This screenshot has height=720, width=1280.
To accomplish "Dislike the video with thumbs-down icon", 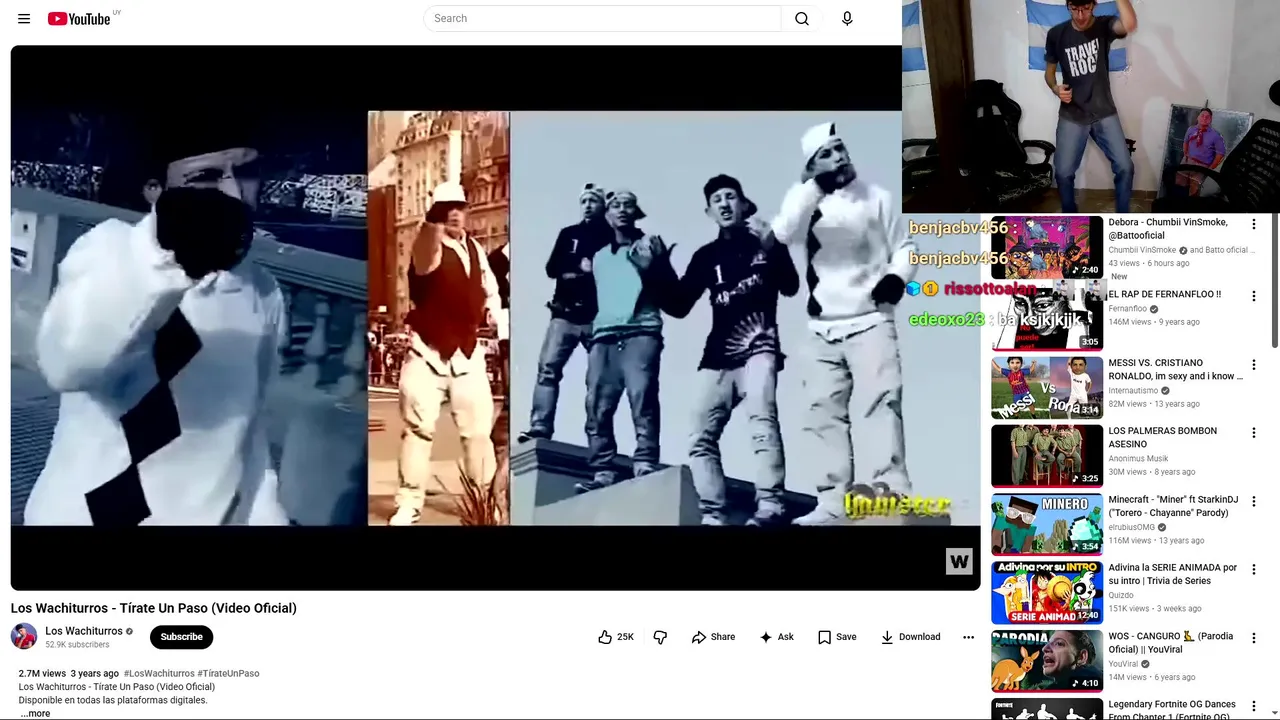I will (660, 637).
